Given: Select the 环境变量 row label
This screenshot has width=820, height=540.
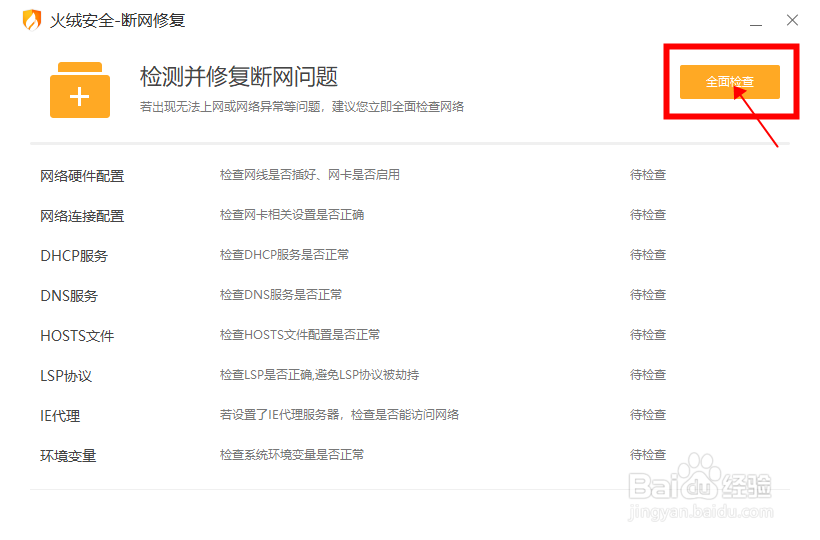Looking at the screenshot, I should point(68,456).
